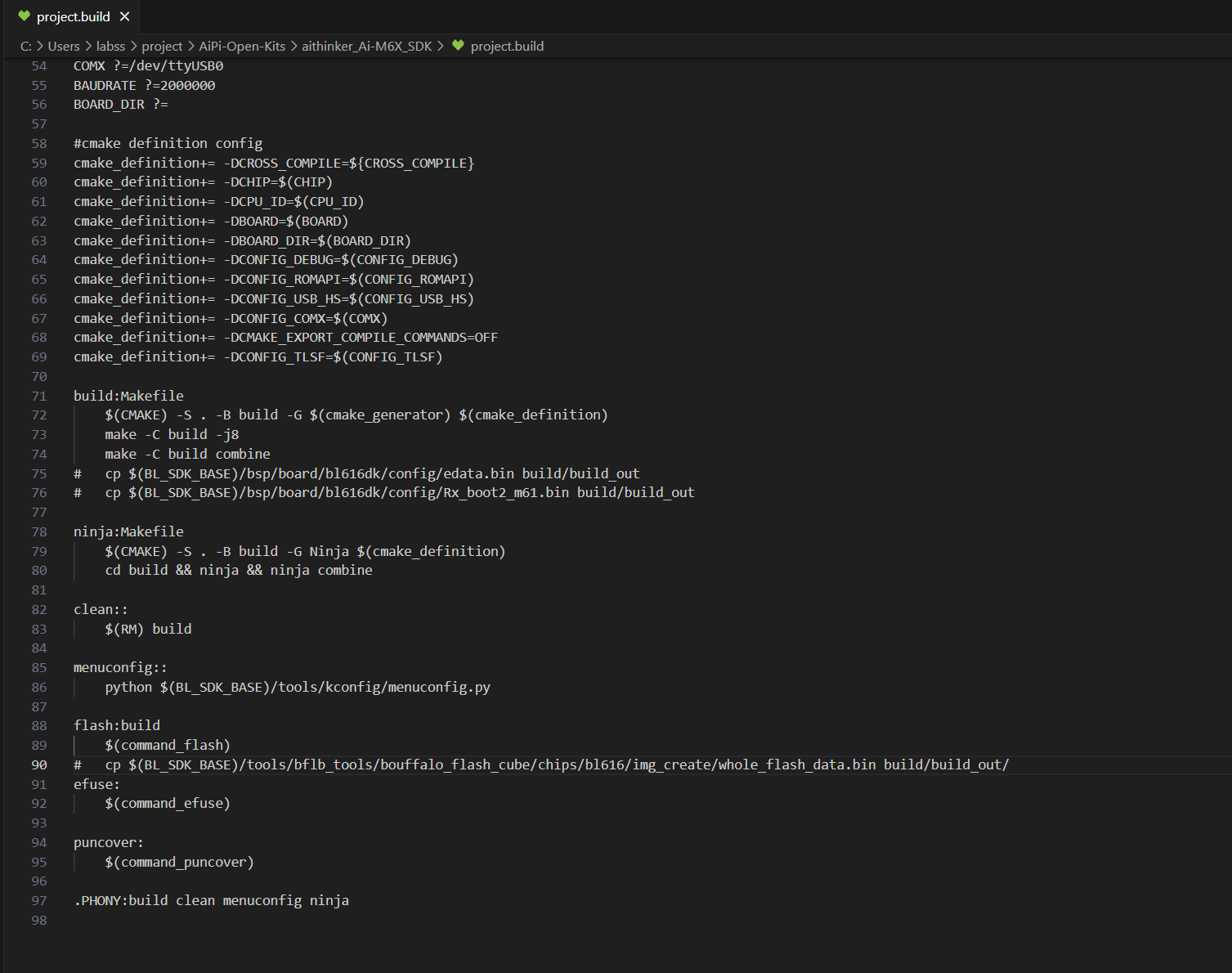Image resolution: width=1232 pixels, height=973 pixels.
Task: Click the -DCONFIG_USB_HS definition line
Action: coord(274,299)
